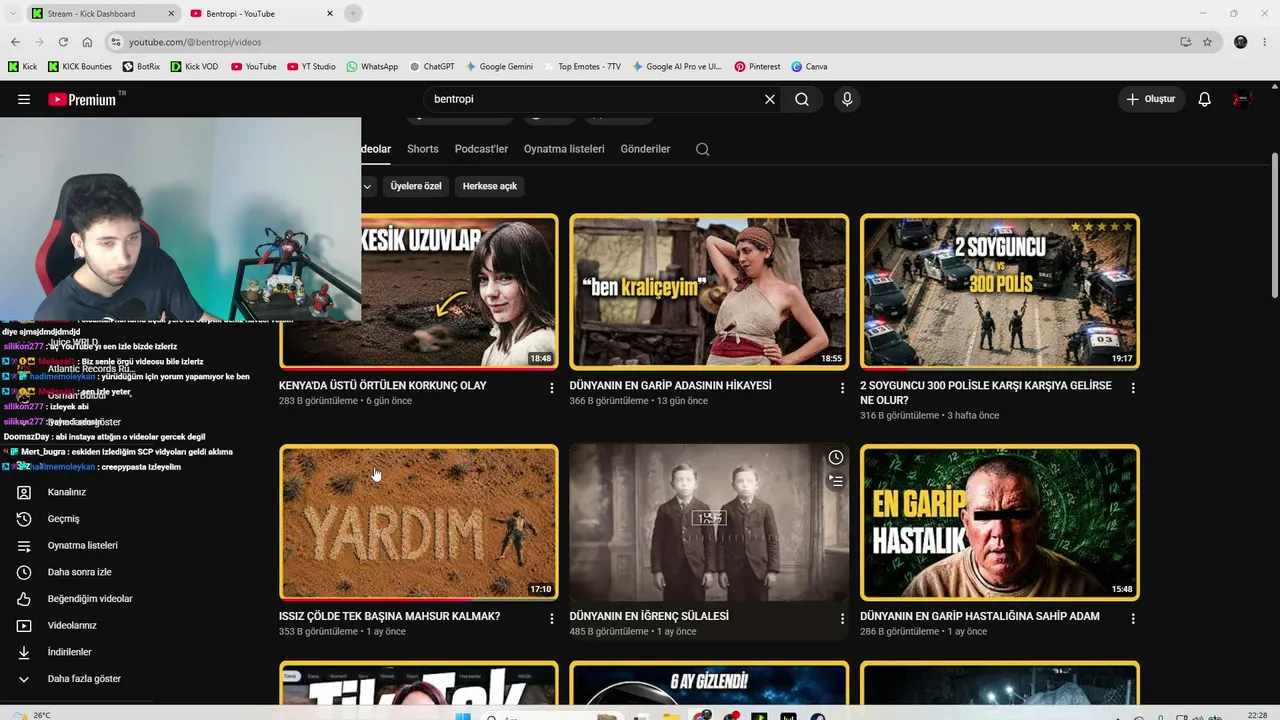This screenshot has height=720, width=1280.
Task: Click the page vertical scrollbar
Action: pos(1274,224)
